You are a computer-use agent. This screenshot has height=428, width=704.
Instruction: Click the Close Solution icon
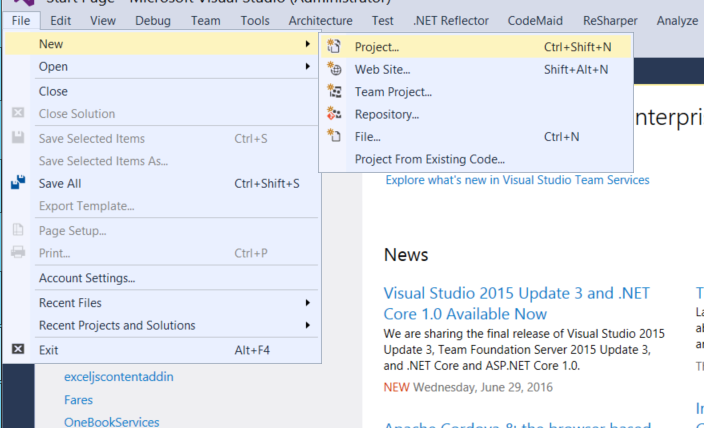pos(18,113)
